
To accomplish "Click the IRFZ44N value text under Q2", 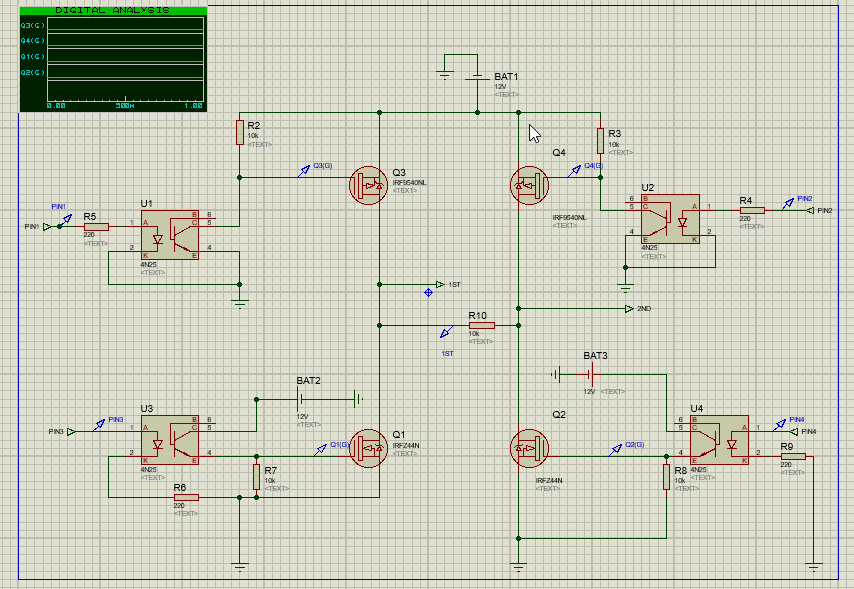I will point(548,481).
